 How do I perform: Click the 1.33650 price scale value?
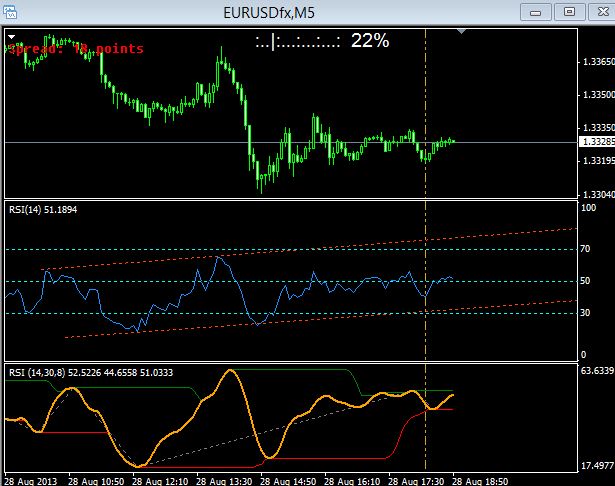pyautogui.click(x=599, y=62)
